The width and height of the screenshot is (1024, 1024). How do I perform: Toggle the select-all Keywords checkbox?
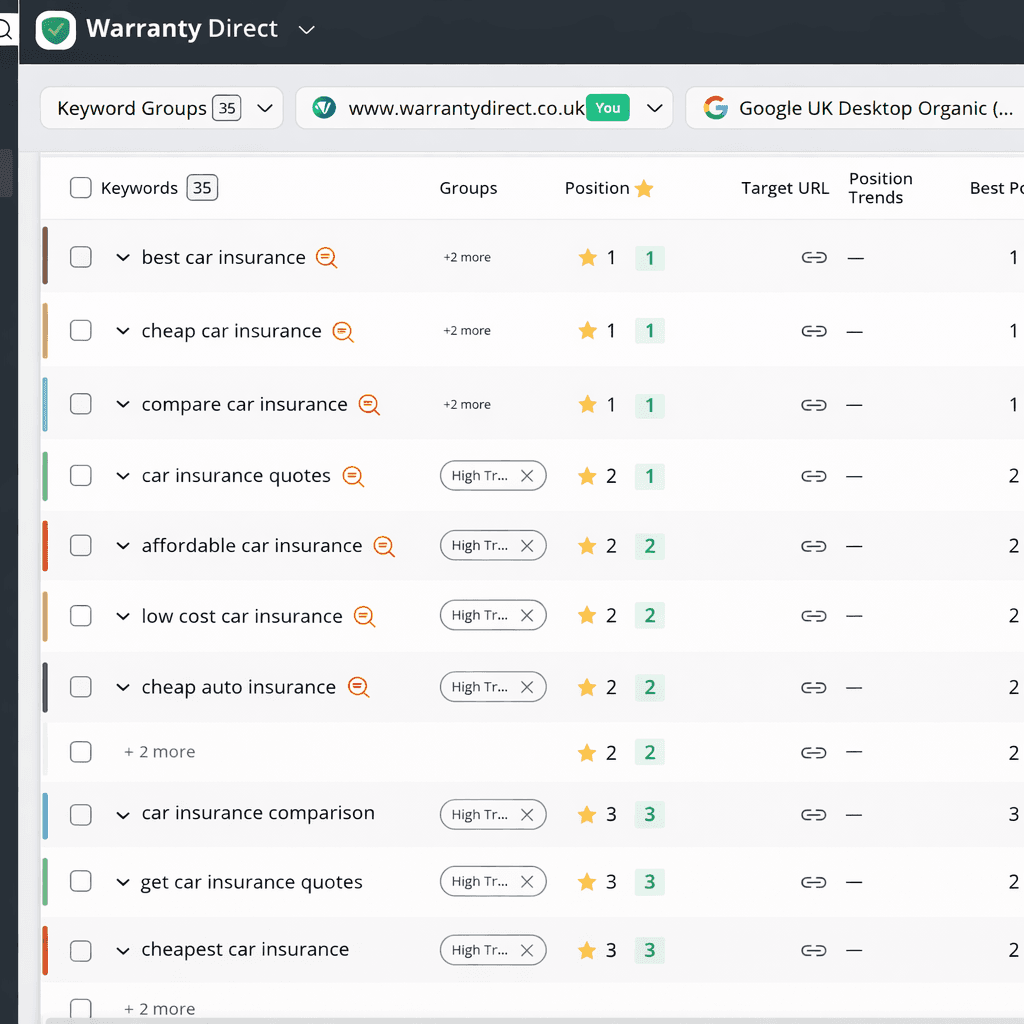(81, 188)
